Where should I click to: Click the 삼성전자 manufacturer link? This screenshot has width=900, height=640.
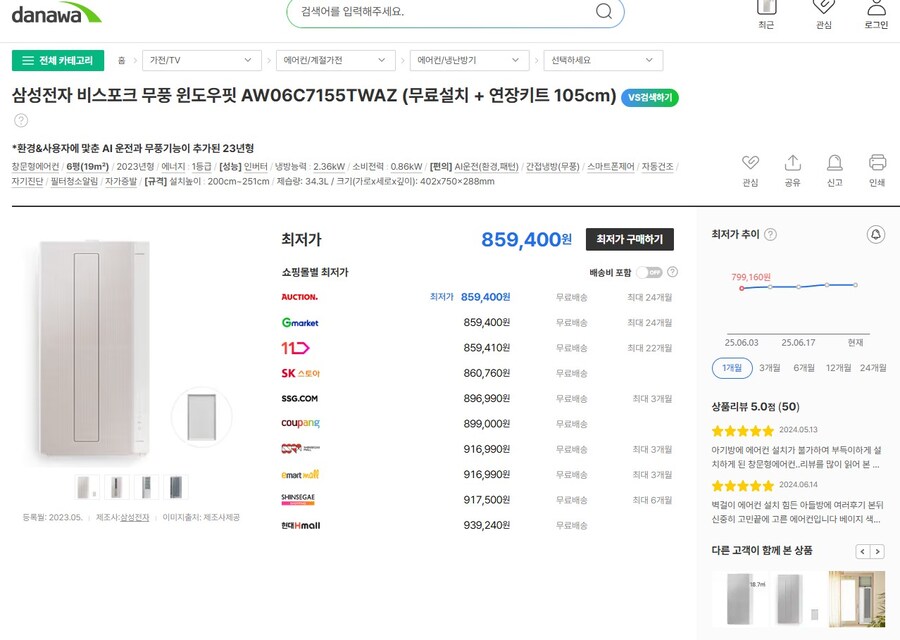[134, 517]
